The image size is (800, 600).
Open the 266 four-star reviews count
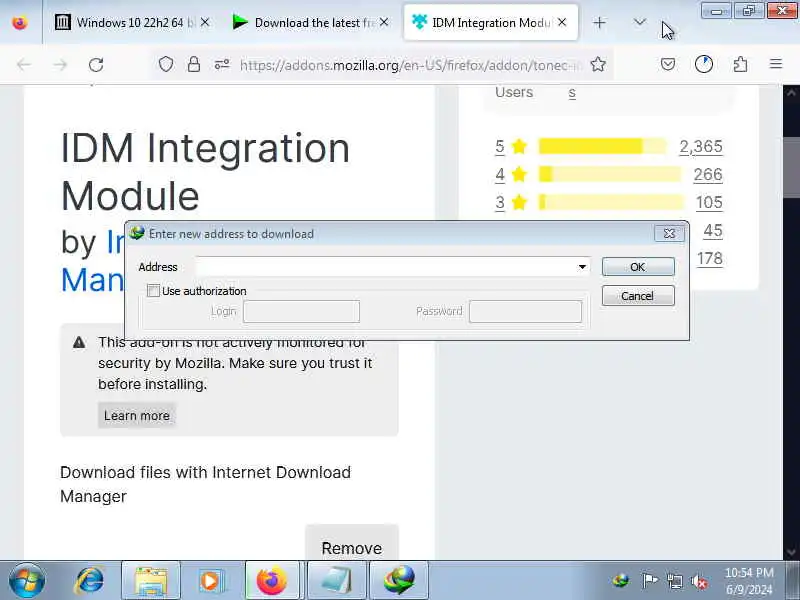tap(708, 174)
